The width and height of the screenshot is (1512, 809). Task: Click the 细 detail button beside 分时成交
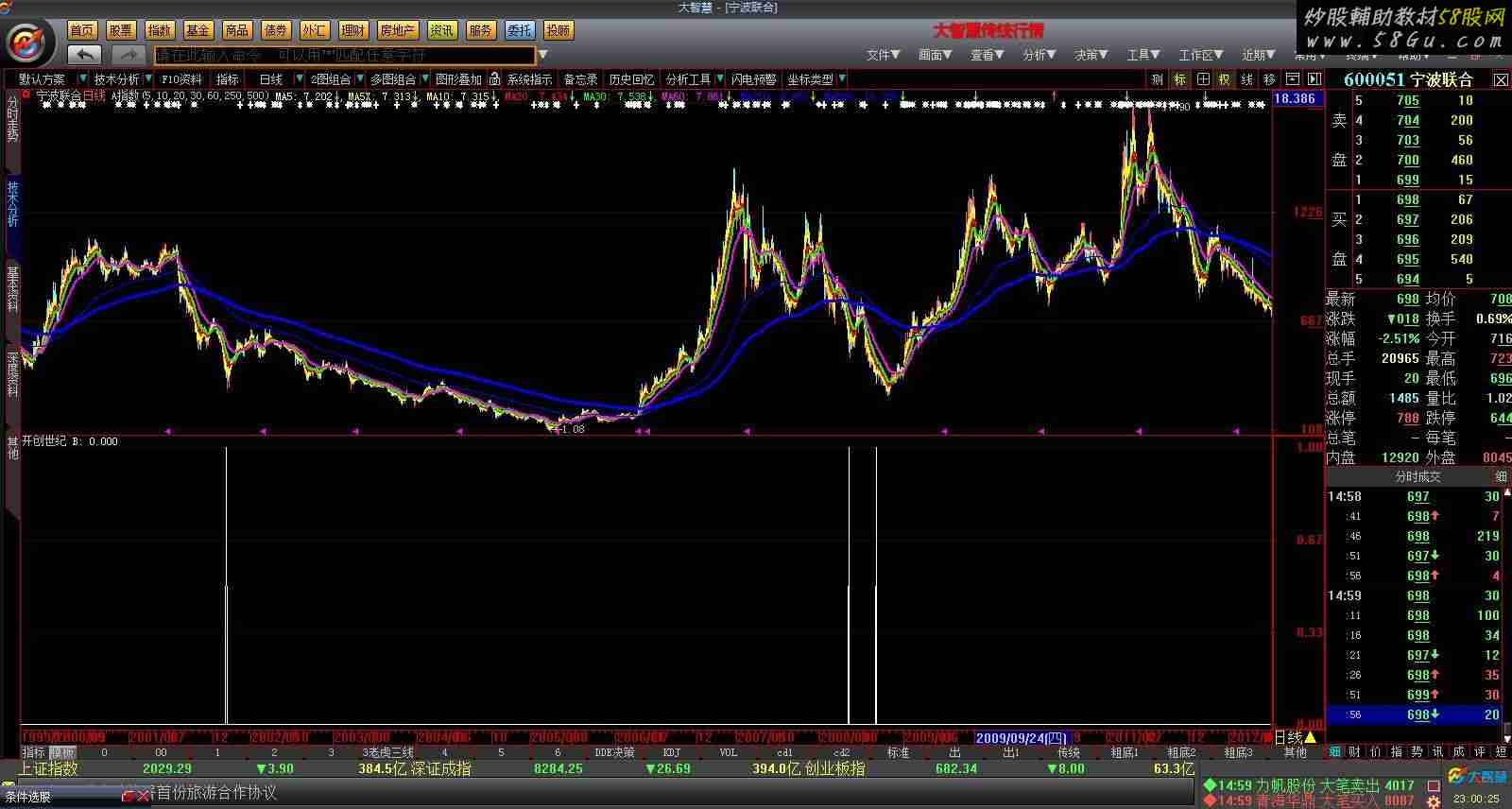click(1501, 476)
